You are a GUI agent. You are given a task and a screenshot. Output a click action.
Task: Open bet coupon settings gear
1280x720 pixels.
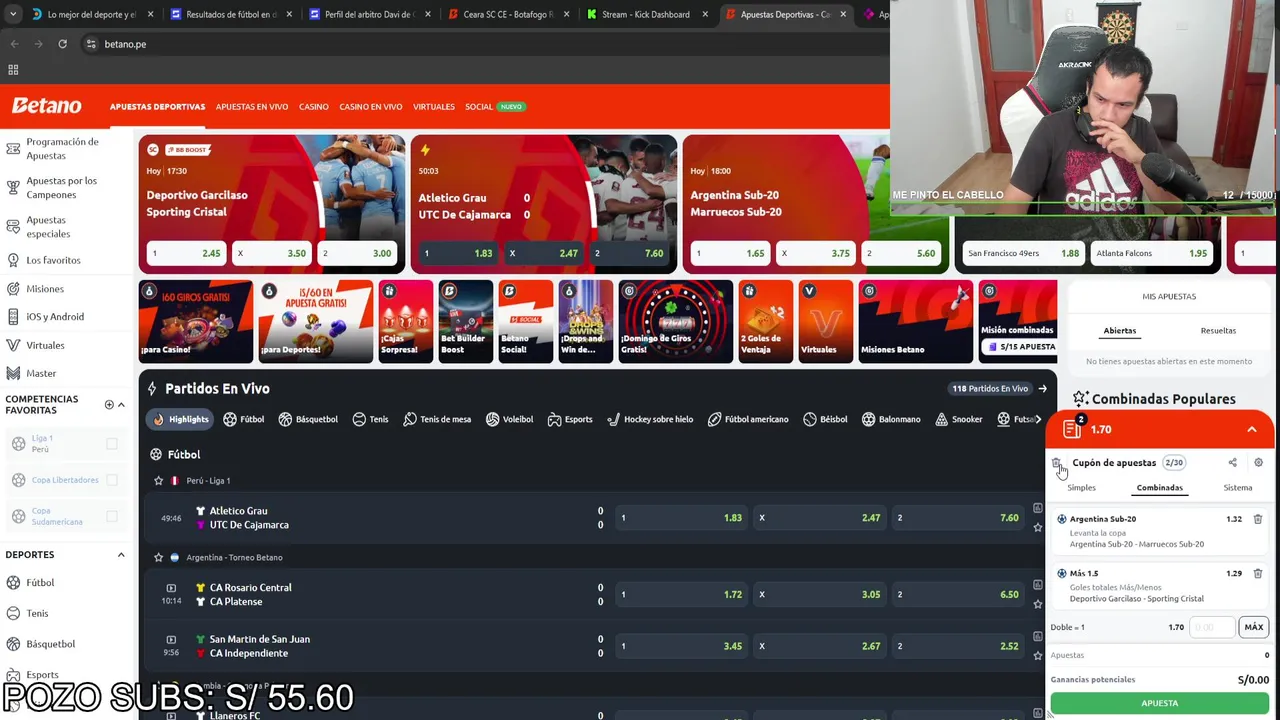click(x=1258, y=463)
